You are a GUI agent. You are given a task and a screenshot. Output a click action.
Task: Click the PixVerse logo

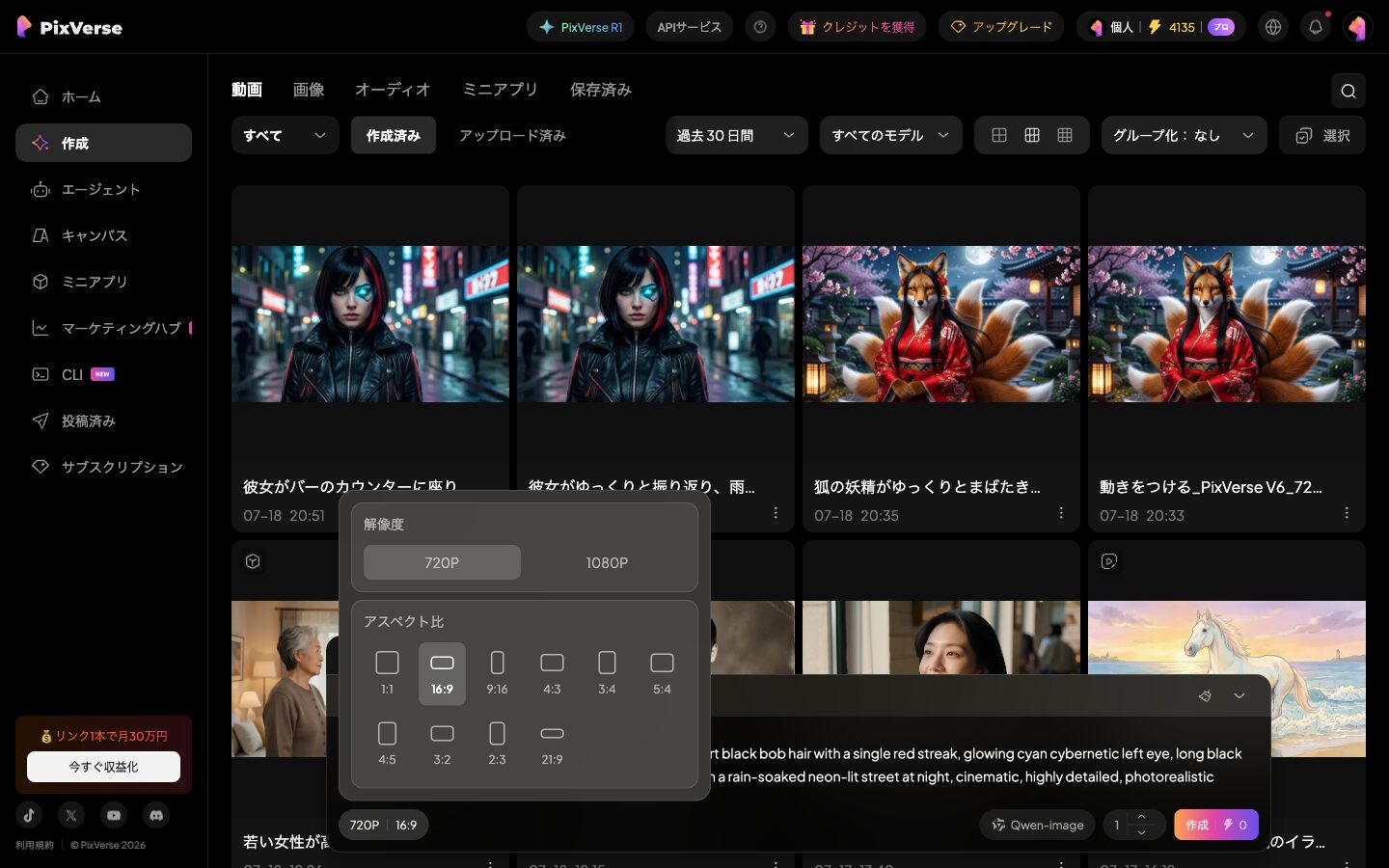click(x=69, y=27)
